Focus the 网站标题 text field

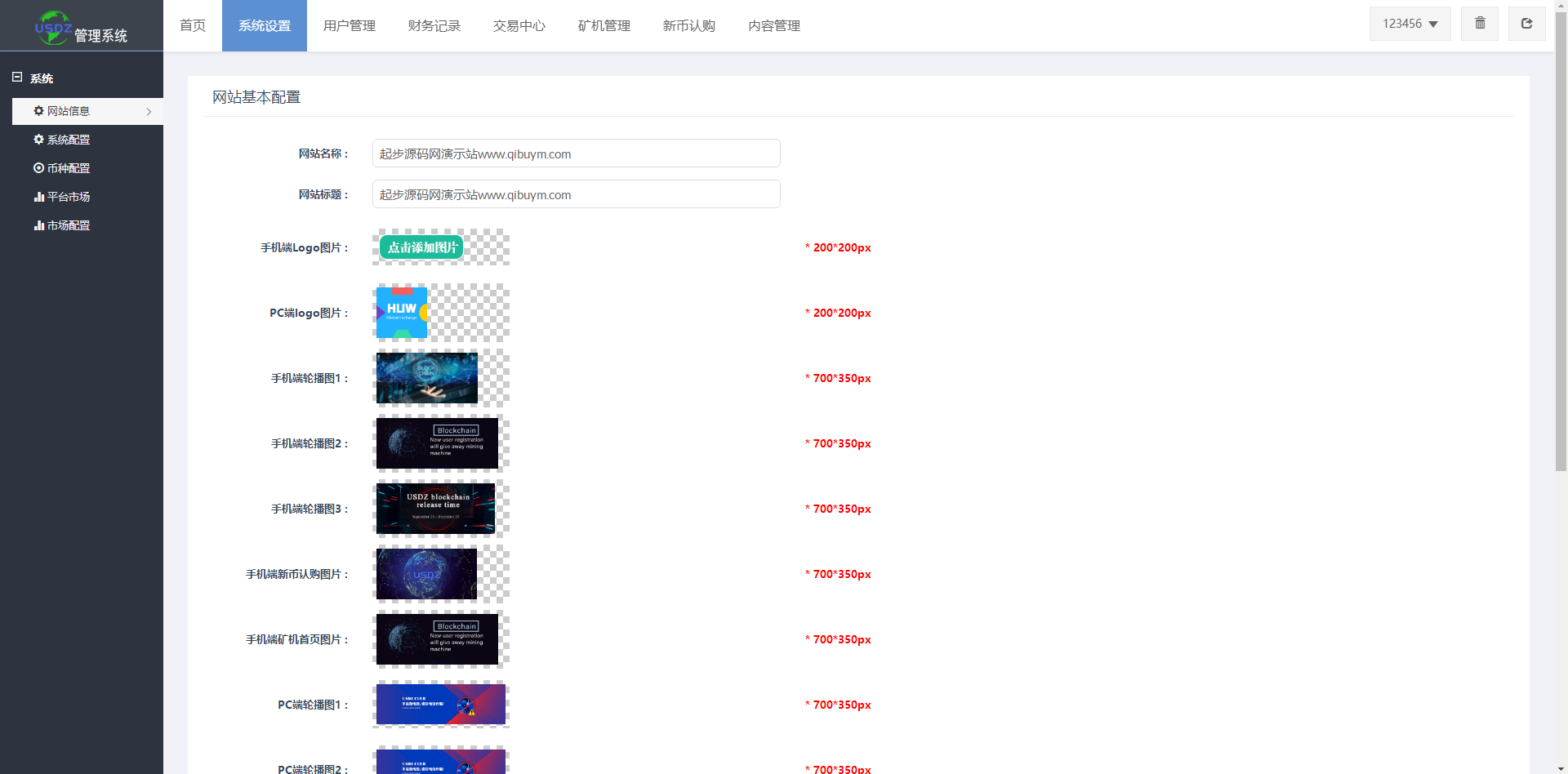(576, 194)
